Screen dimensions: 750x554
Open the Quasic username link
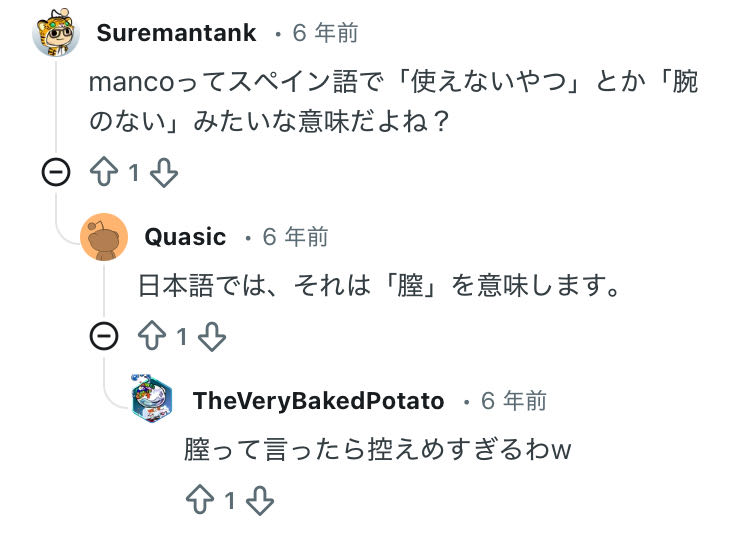pos(185,237)
